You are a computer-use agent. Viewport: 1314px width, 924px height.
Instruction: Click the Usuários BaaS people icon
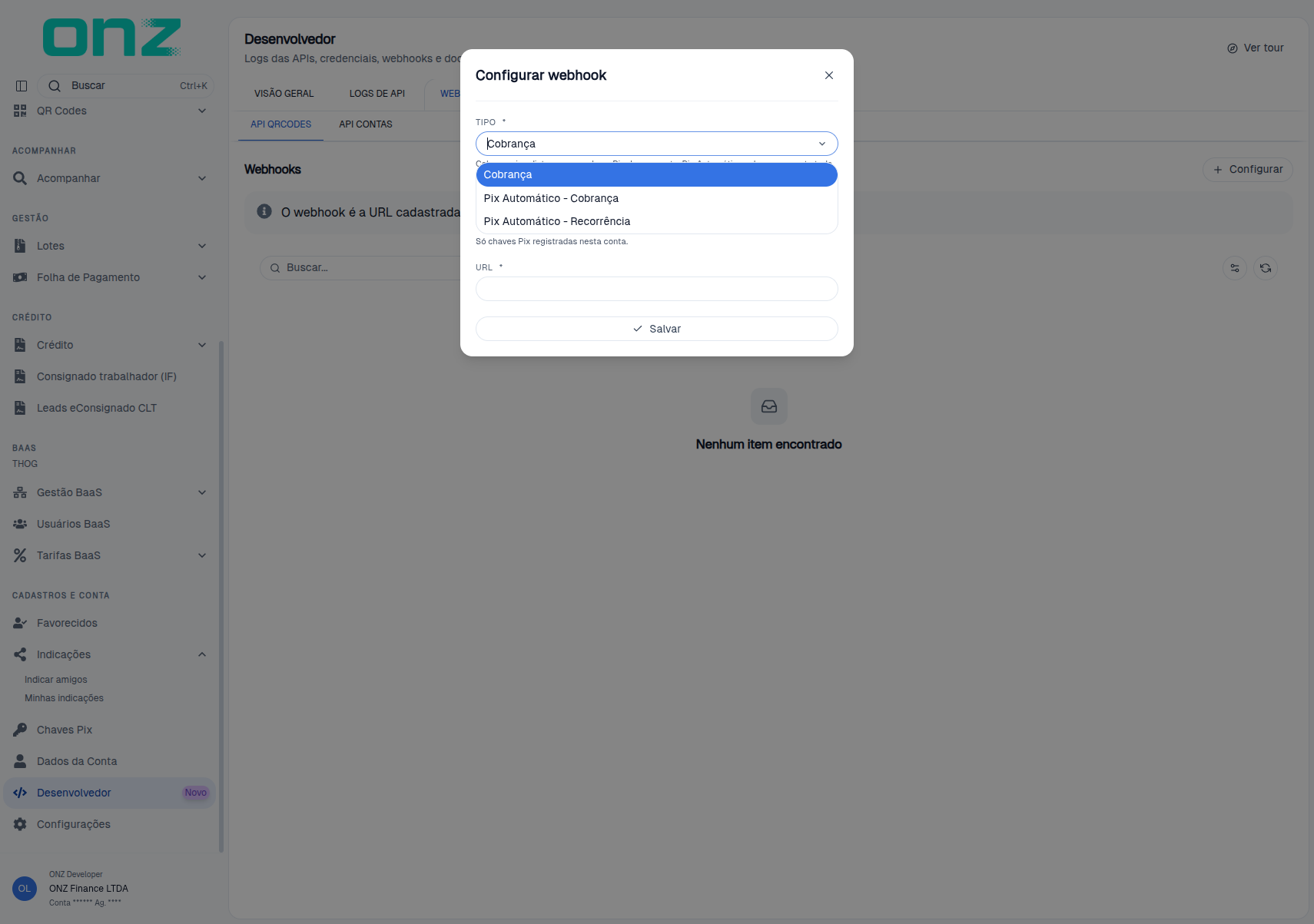[x=20, y=524]
